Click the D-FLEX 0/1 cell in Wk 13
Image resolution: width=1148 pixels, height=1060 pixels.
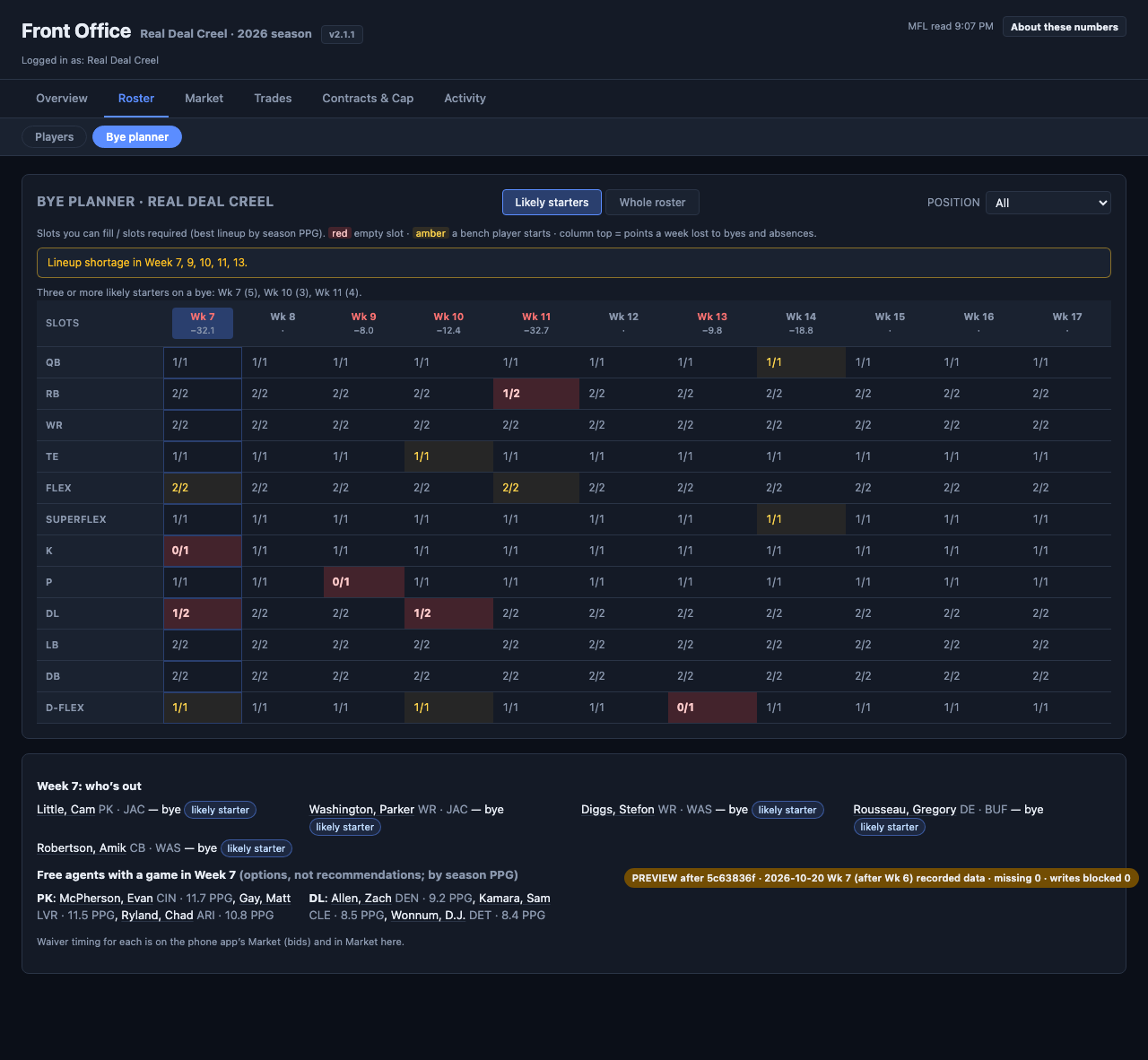[713, 708]
